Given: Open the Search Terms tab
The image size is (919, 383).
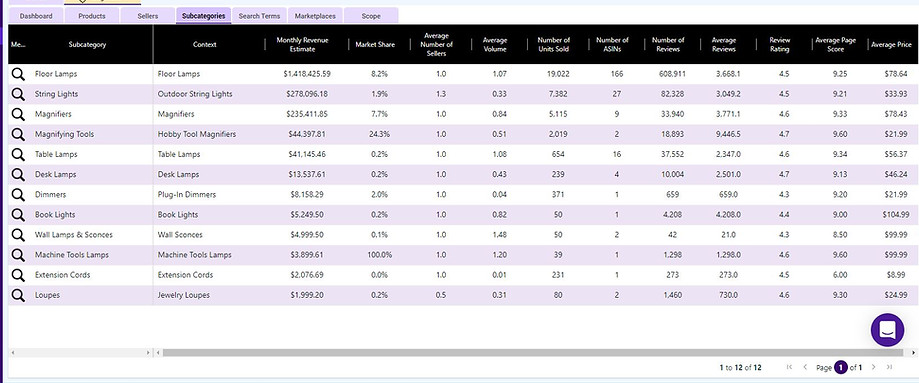Looking at the screenshot, I should coord(259,16).
